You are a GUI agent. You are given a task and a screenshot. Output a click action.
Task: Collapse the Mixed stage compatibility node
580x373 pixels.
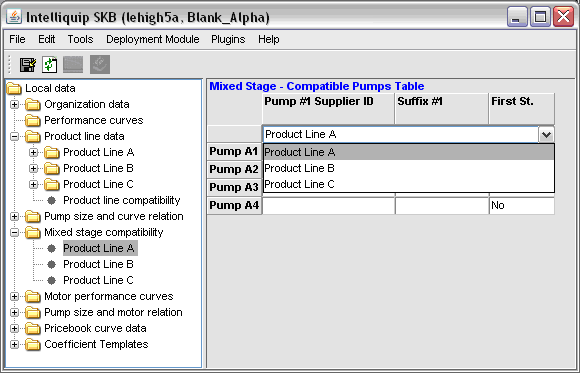click(x=14, y=232)
